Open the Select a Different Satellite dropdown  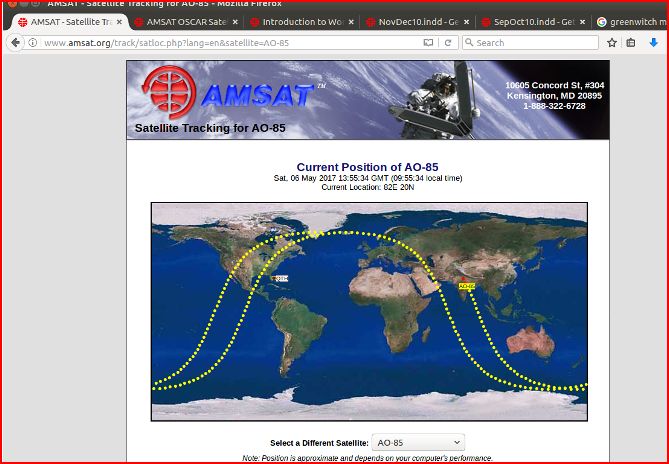[418, 443]
